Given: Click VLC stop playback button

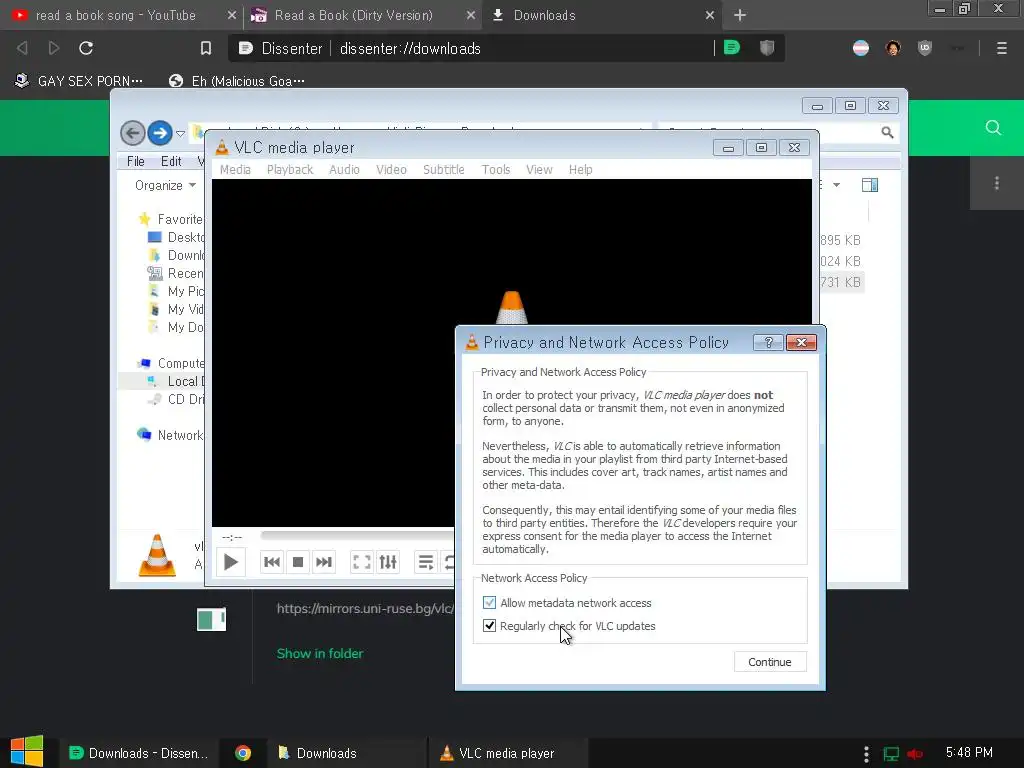Looking at the screenshot, I should 298,562.
